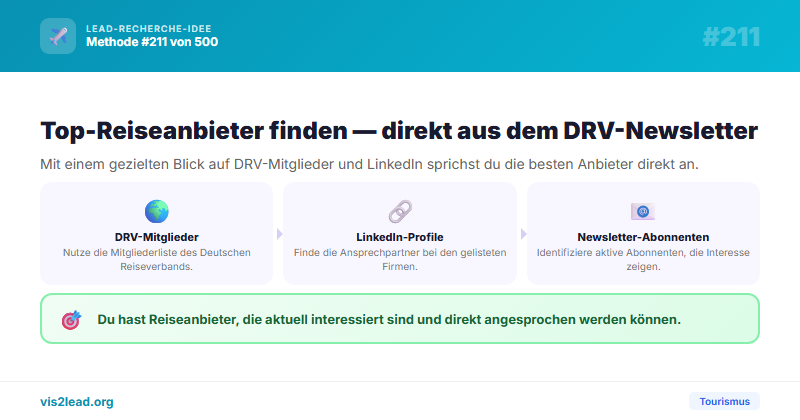800x420 pixels.
Task: Click the LEAD-RECHERCHE-IDEE label
Action: coord(148,29)
